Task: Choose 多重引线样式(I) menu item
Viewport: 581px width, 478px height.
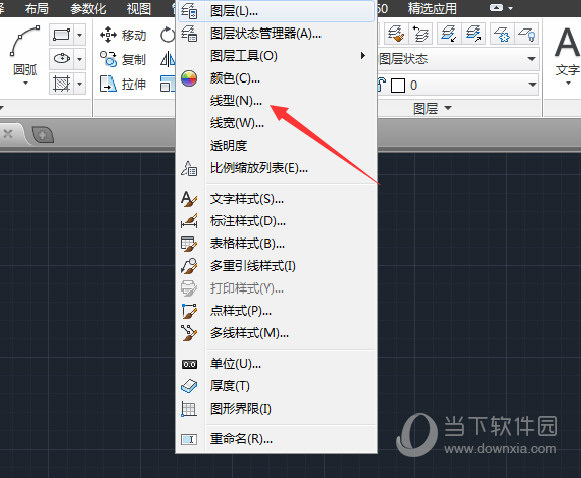Action: tap(276, 266)
